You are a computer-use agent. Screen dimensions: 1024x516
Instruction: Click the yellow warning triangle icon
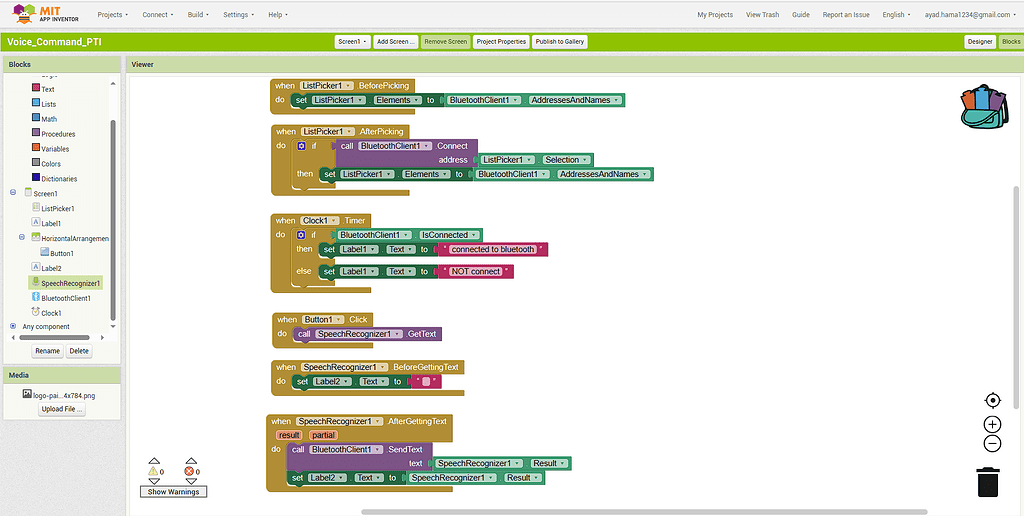tap(153, 470)
